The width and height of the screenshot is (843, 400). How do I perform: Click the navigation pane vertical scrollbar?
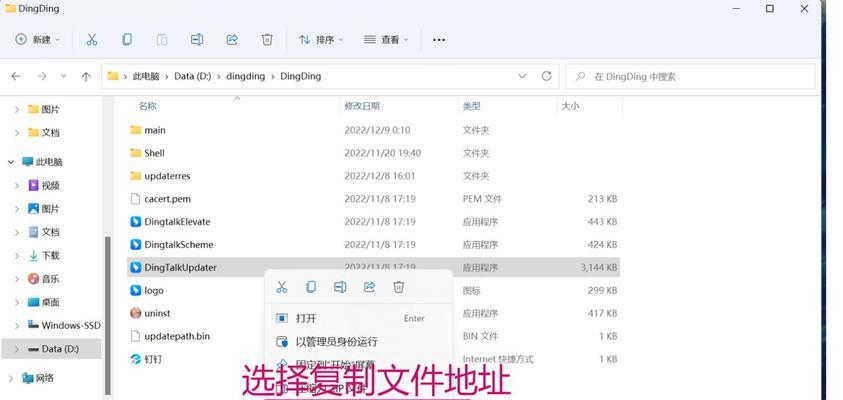pyautogui.click(x=108, y=315)
